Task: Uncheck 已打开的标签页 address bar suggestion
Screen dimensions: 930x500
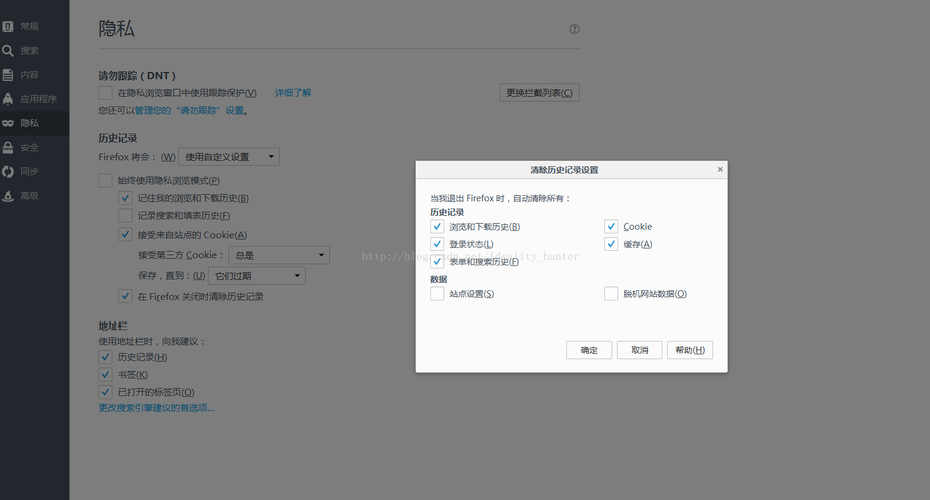Action: tap(106, 392)
